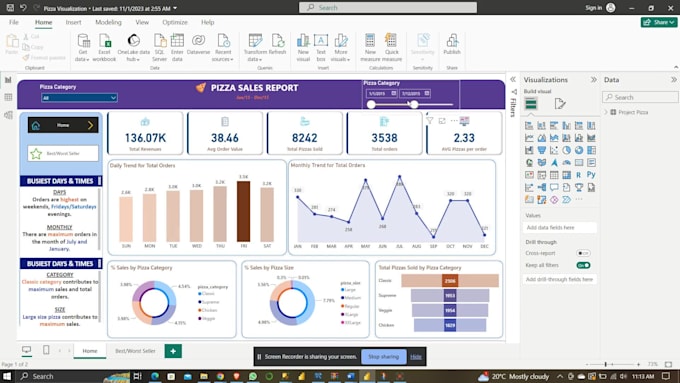The image size is (680, 383).
Task: Insert a Matrix visual
Action: [566, 175]
